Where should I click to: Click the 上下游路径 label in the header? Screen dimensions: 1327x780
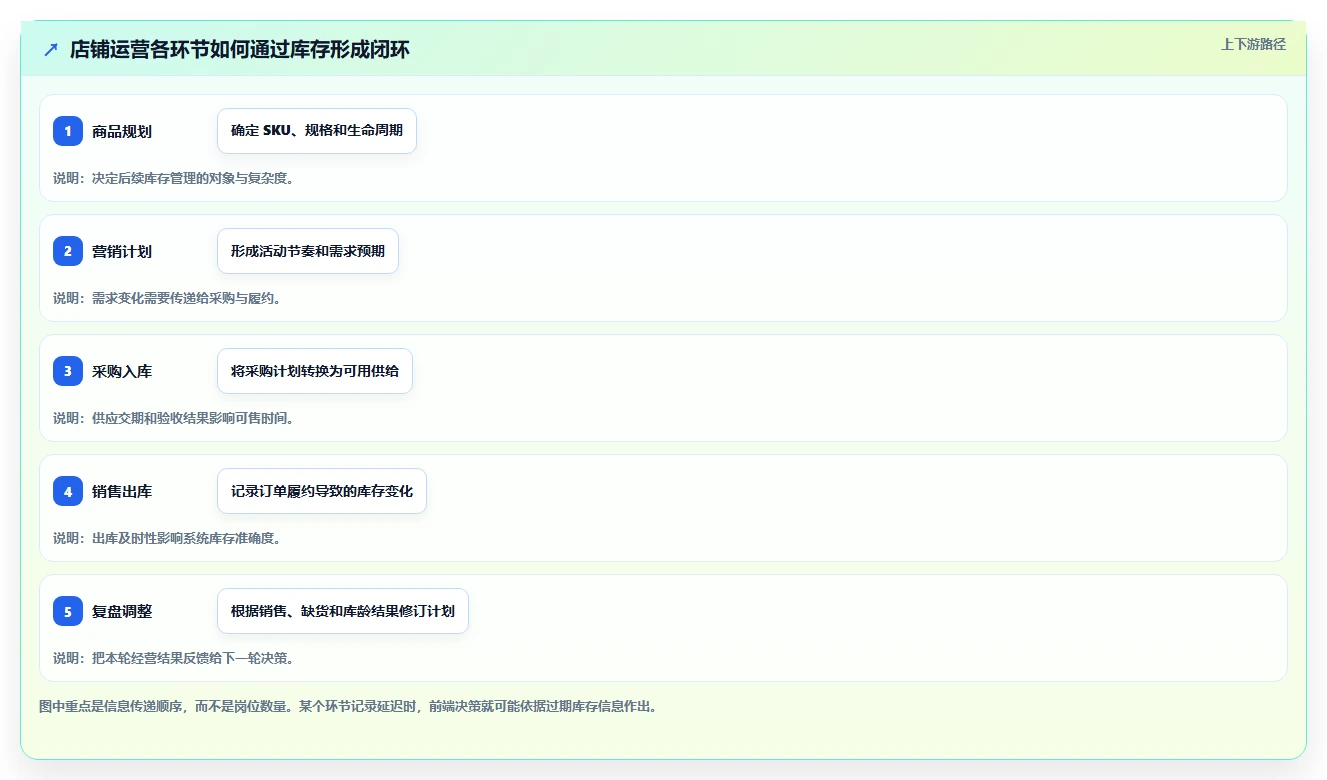point(1253,44)
